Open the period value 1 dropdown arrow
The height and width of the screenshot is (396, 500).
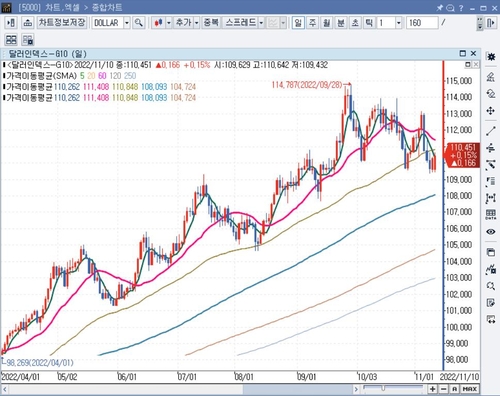399,23
